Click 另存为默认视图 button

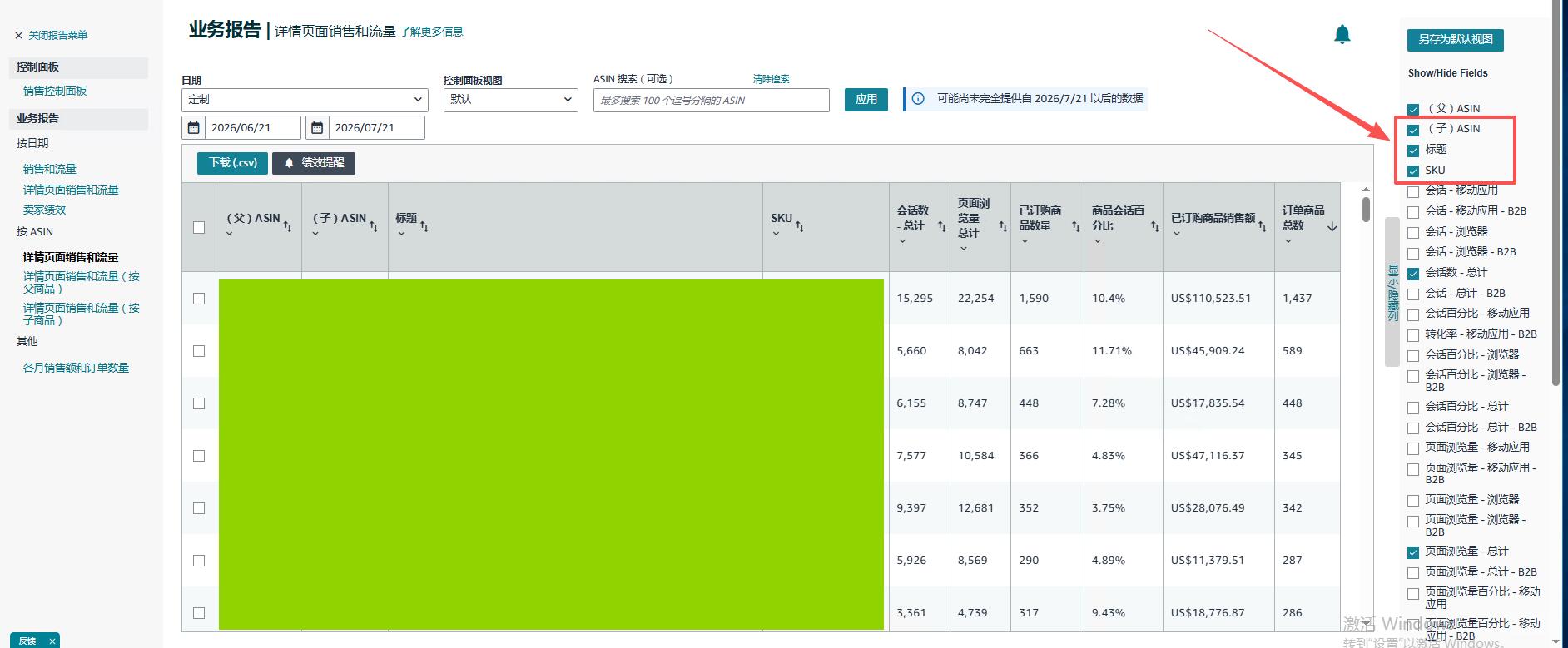point(1456,40)
